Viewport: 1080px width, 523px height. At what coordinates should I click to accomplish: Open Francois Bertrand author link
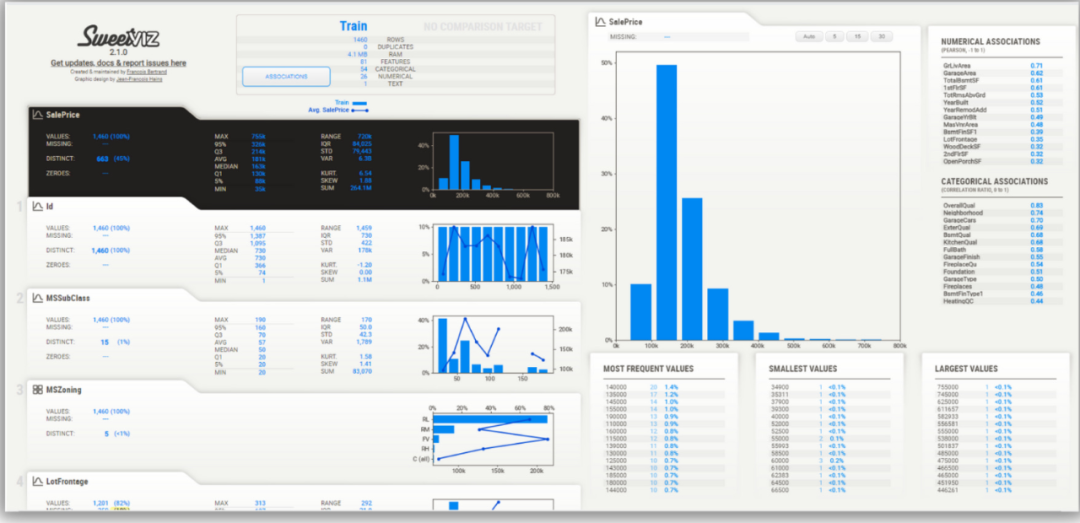pos(147,72)
